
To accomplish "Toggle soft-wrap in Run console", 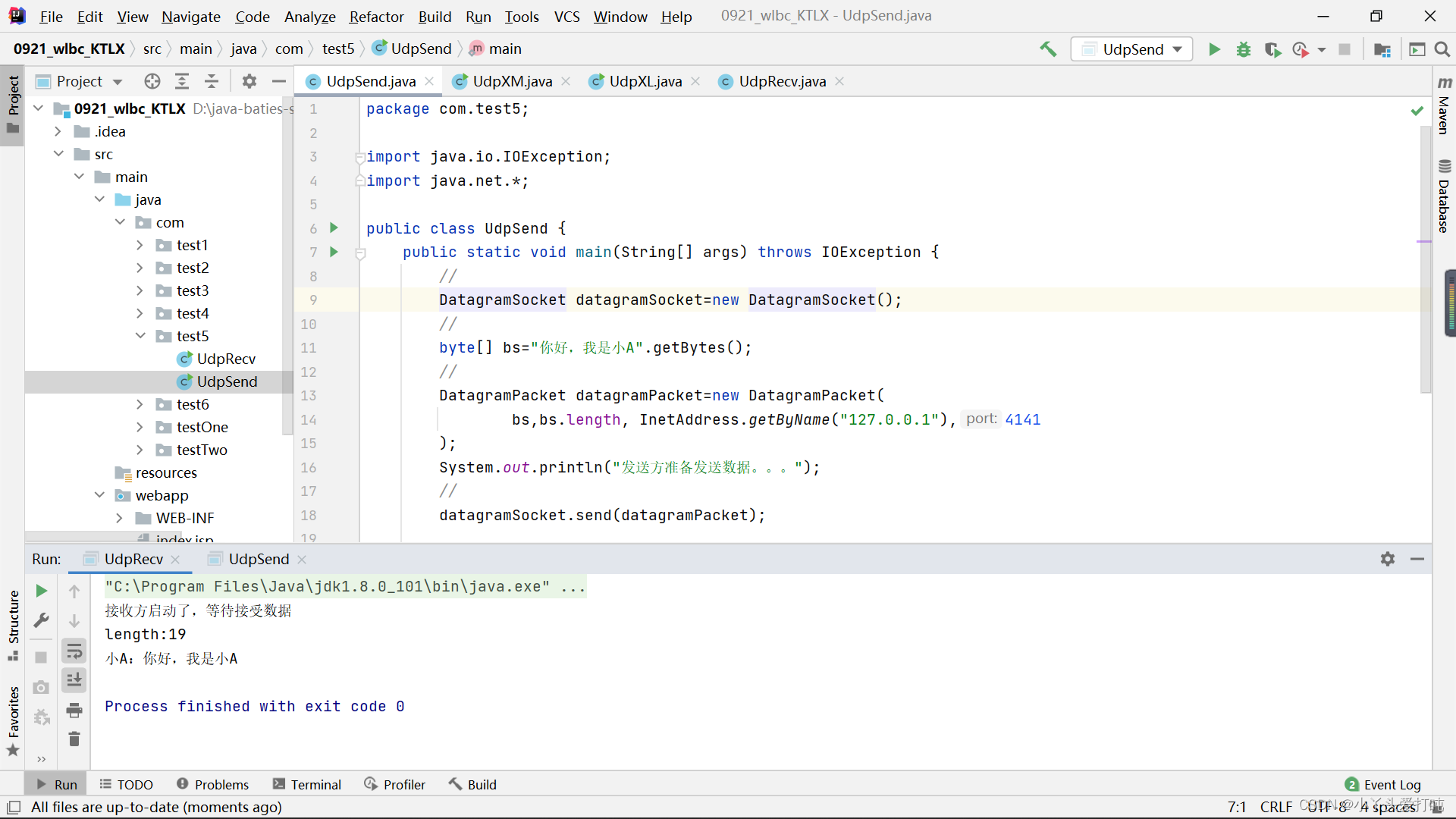I will tap(74, 651).
